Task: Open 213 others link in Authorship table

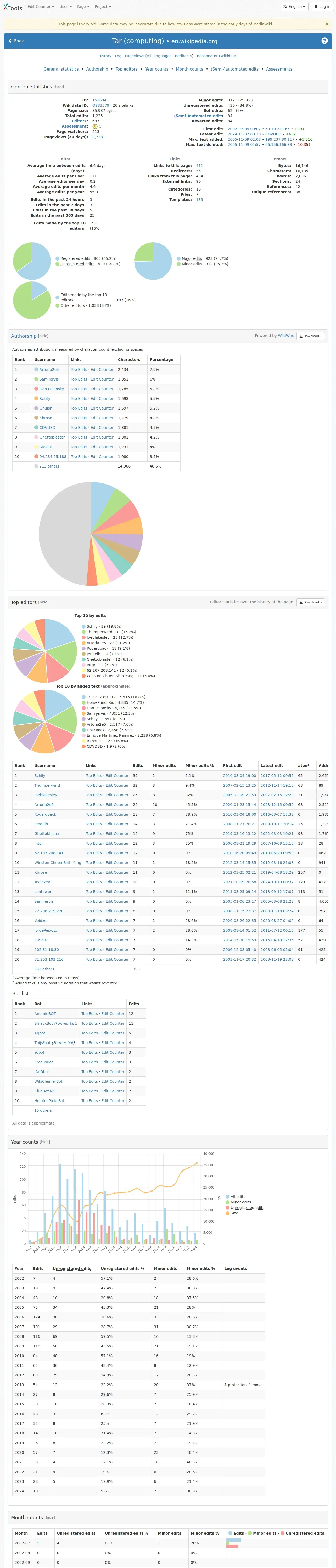Action: (x=49, y=466)
